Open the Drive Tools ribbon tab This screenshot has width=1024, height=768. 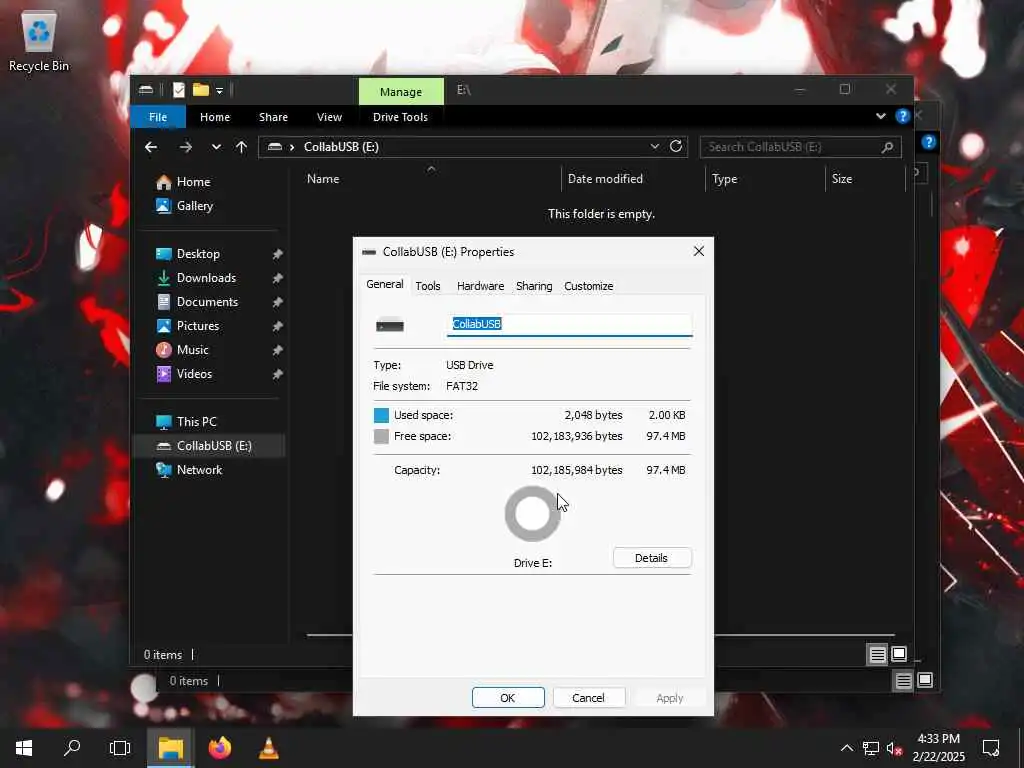coord(400,117)
